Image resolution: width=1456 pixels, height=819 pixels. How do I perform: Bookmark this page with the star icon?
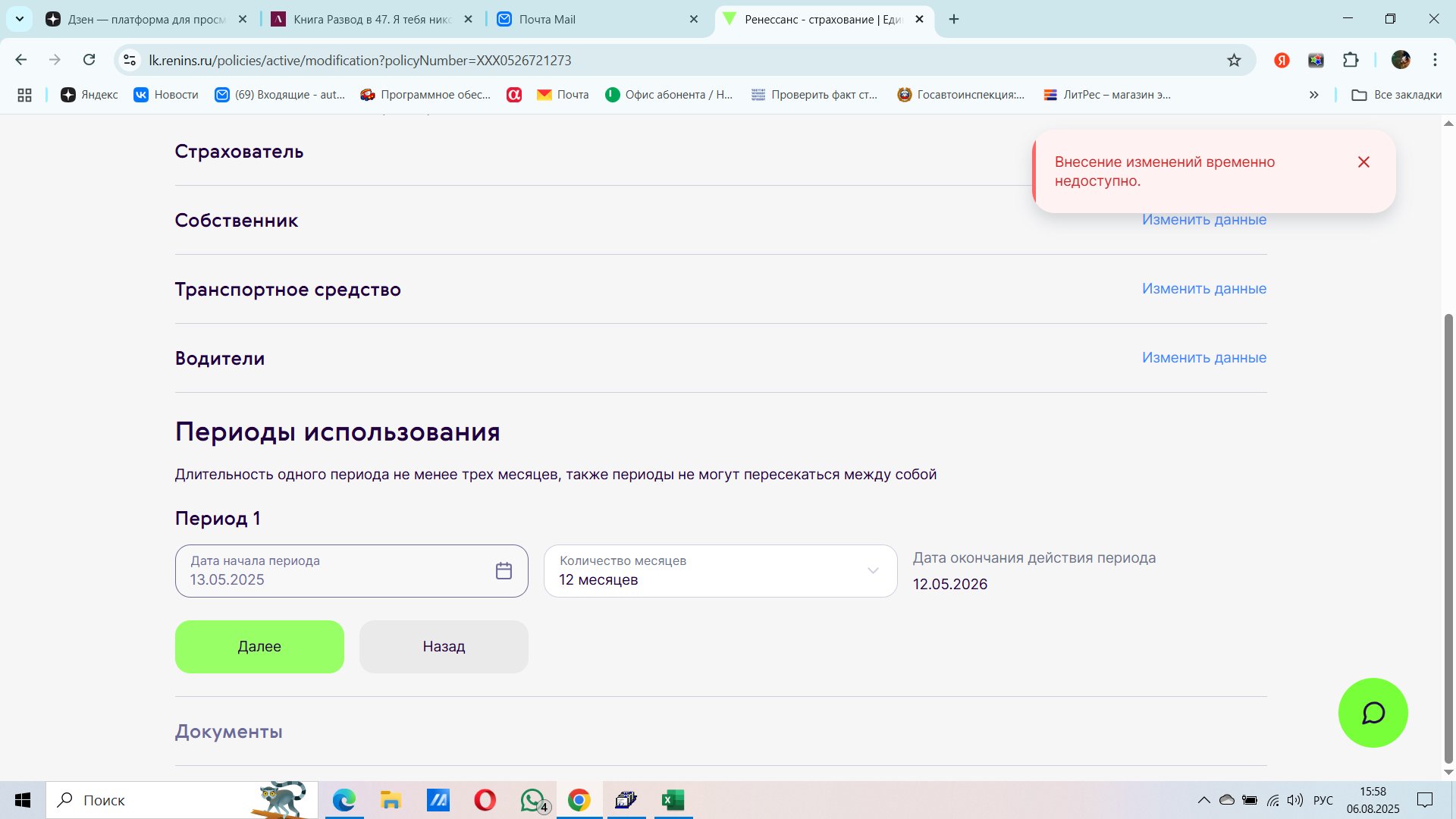click(x=1234, y=61)
